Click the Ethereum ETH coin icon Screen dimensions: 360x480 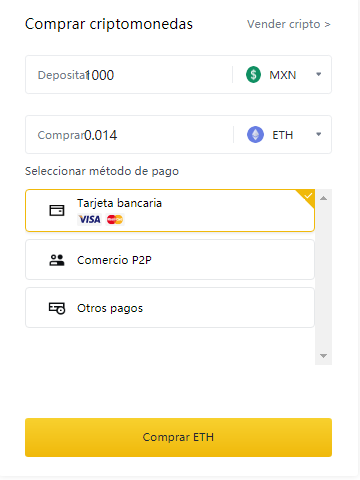255,135
